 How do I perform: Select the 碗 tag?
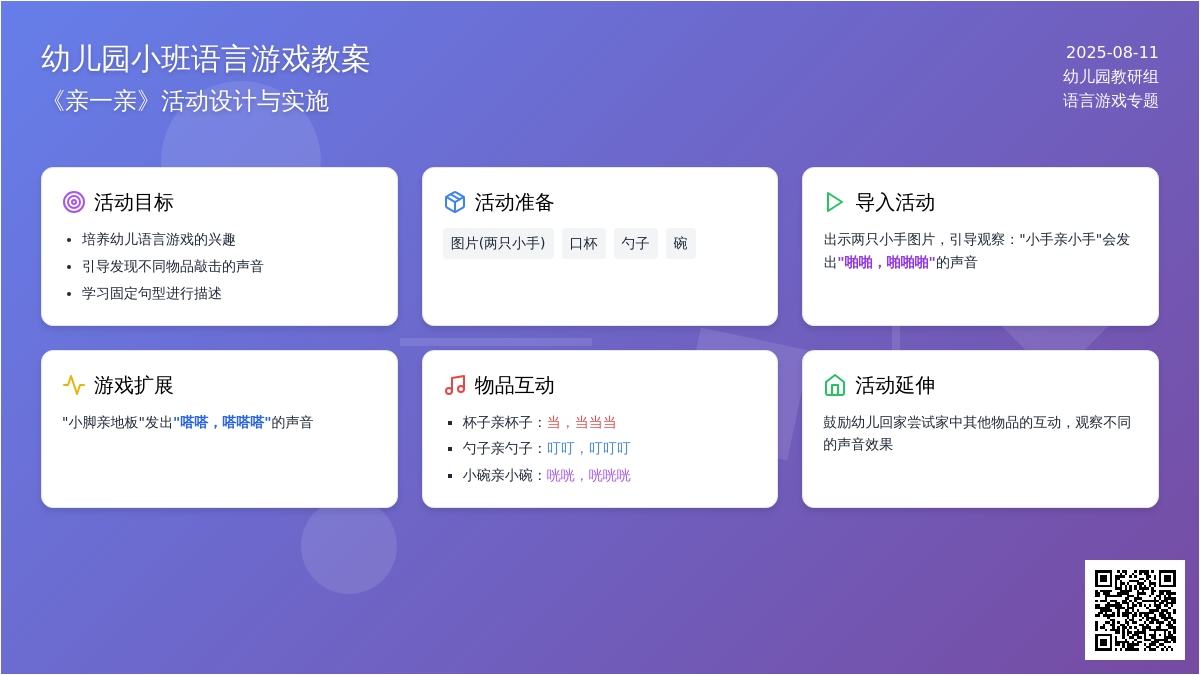(x=681, y=243)
